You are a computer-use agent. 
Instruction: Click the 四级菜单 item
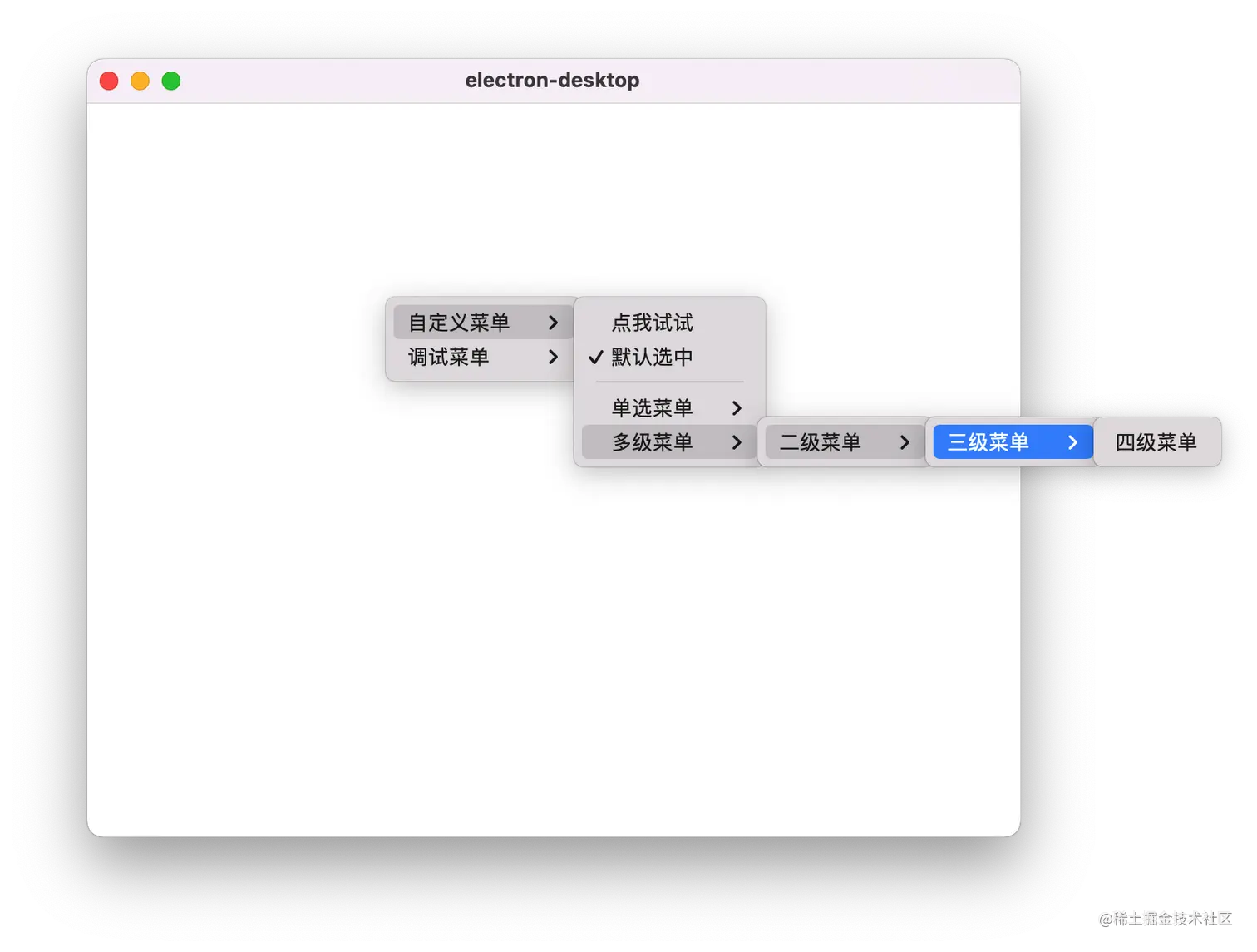(1156, 442)
